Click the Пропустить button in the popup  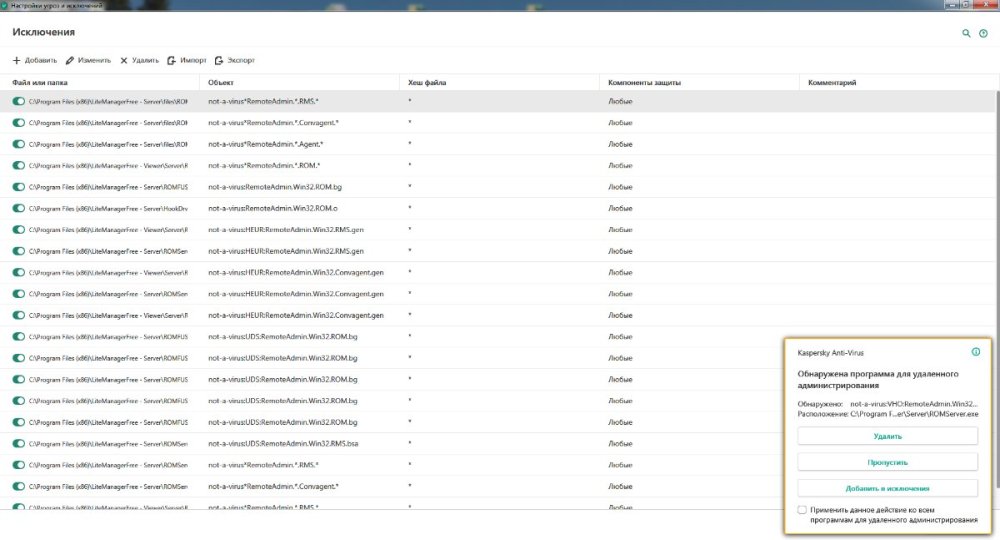coord(887,462)
